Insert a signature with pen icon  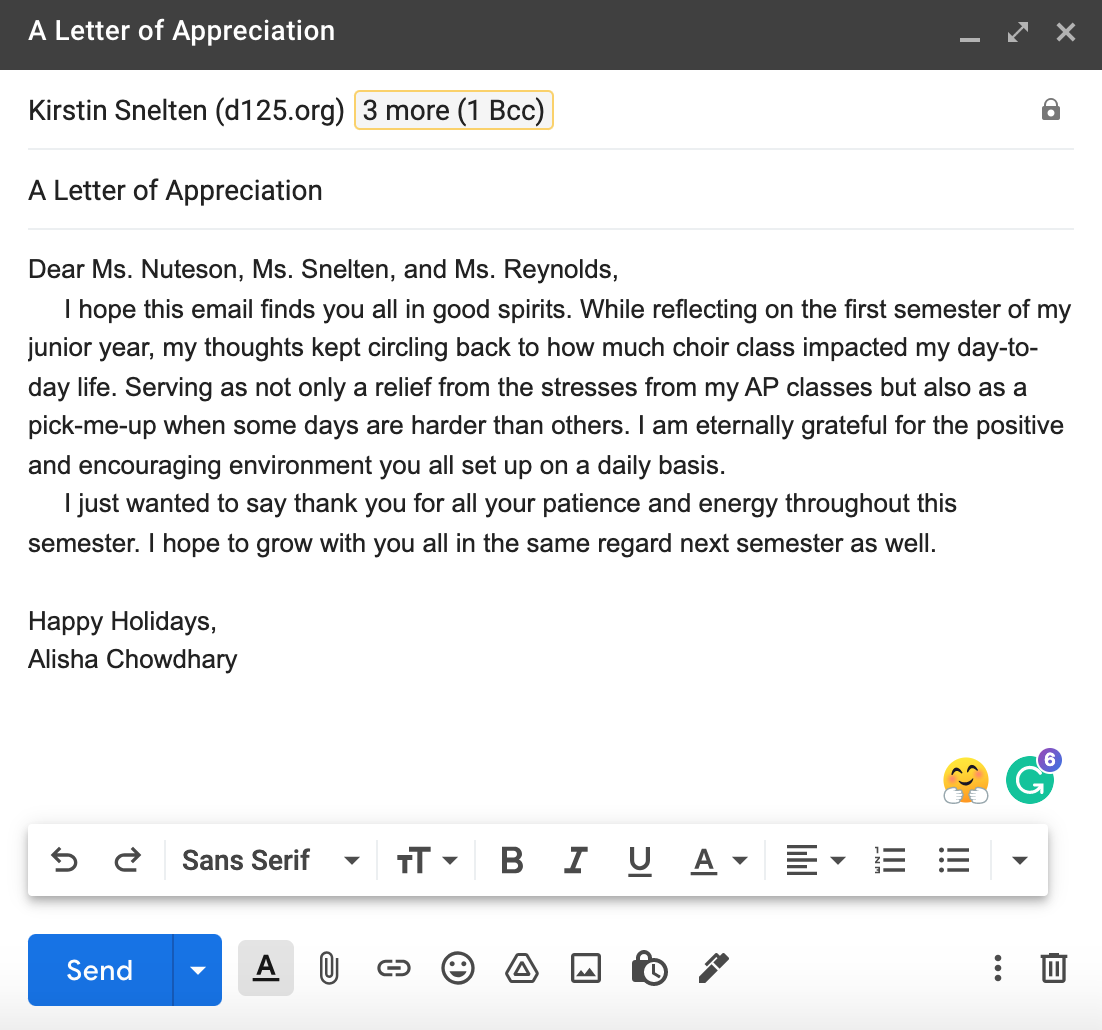[x=713, y=968]
